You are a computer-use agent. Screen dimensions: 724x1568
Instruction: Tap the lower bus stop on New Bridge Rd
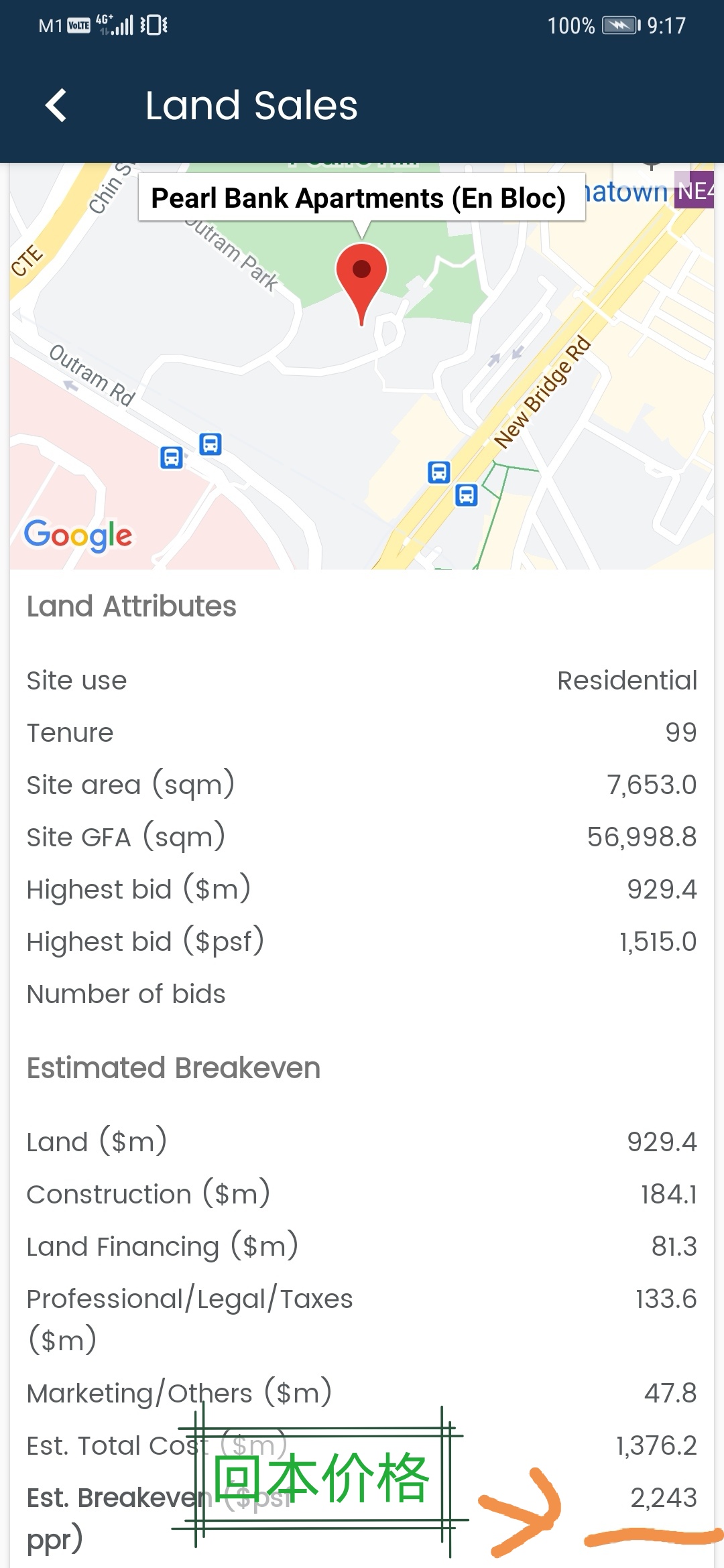click(x=467, y=495)
